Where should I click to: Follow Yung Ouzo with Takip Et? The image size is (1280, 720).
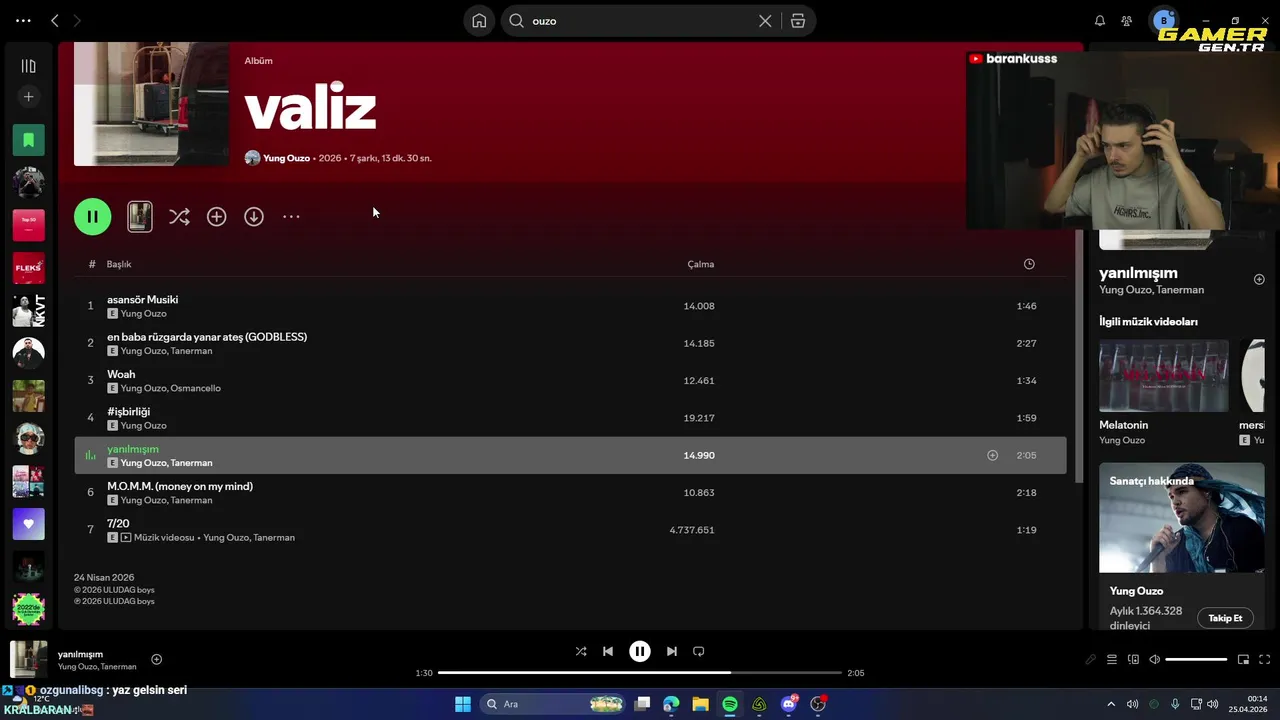(1225, 618)
